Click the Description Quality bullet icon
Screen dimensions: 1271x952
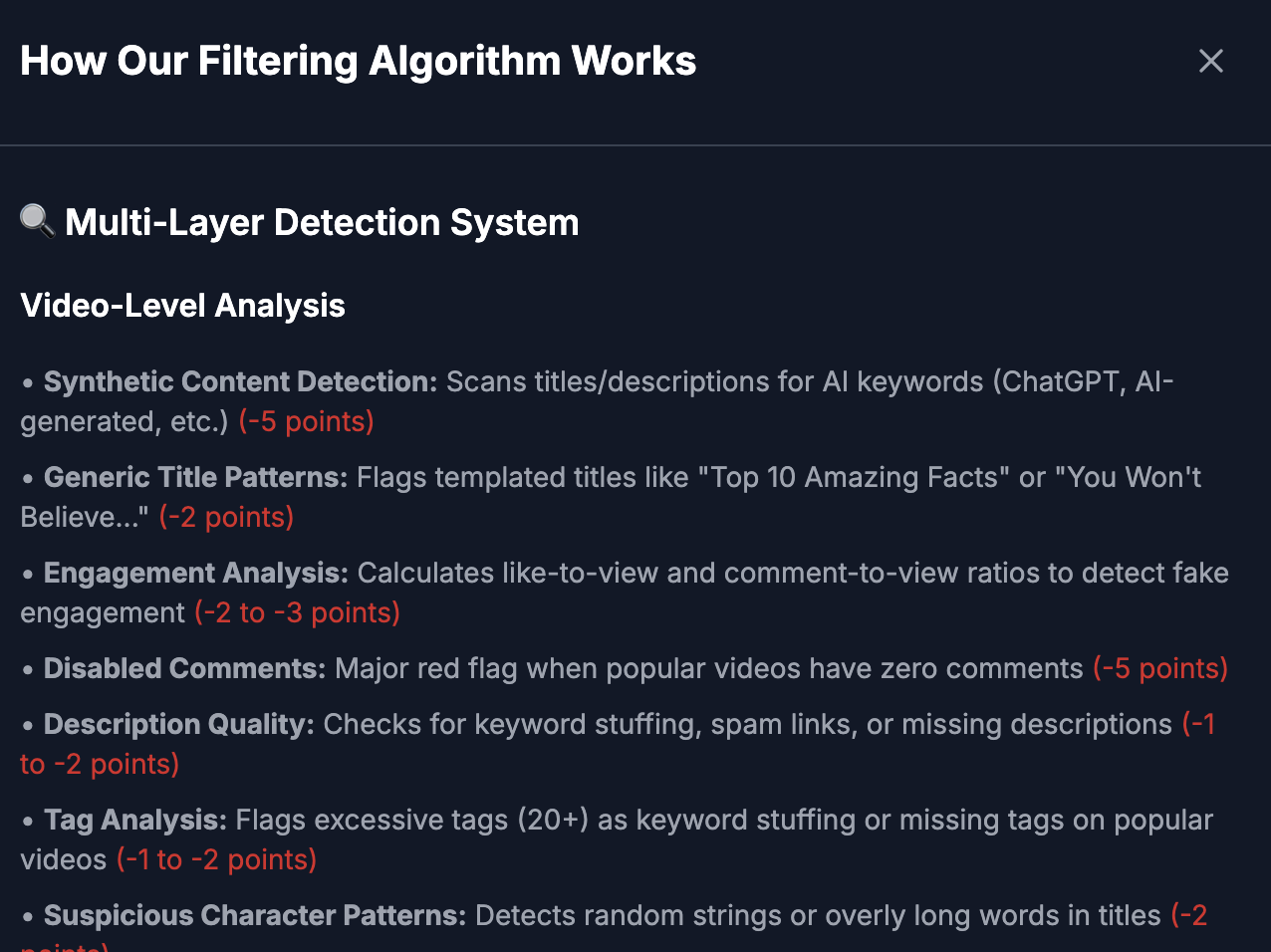coord(27,726)
